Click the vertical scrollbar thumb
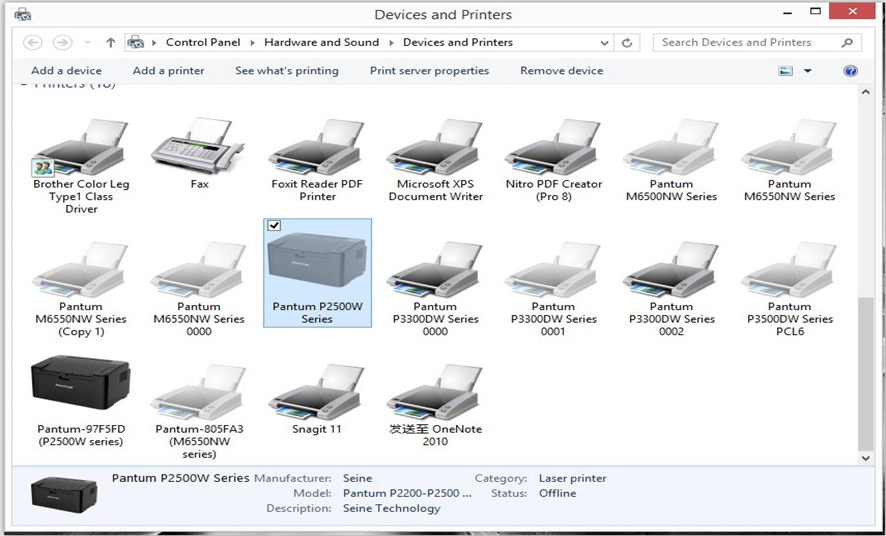The image size is (886, 536). click(866, 374)
